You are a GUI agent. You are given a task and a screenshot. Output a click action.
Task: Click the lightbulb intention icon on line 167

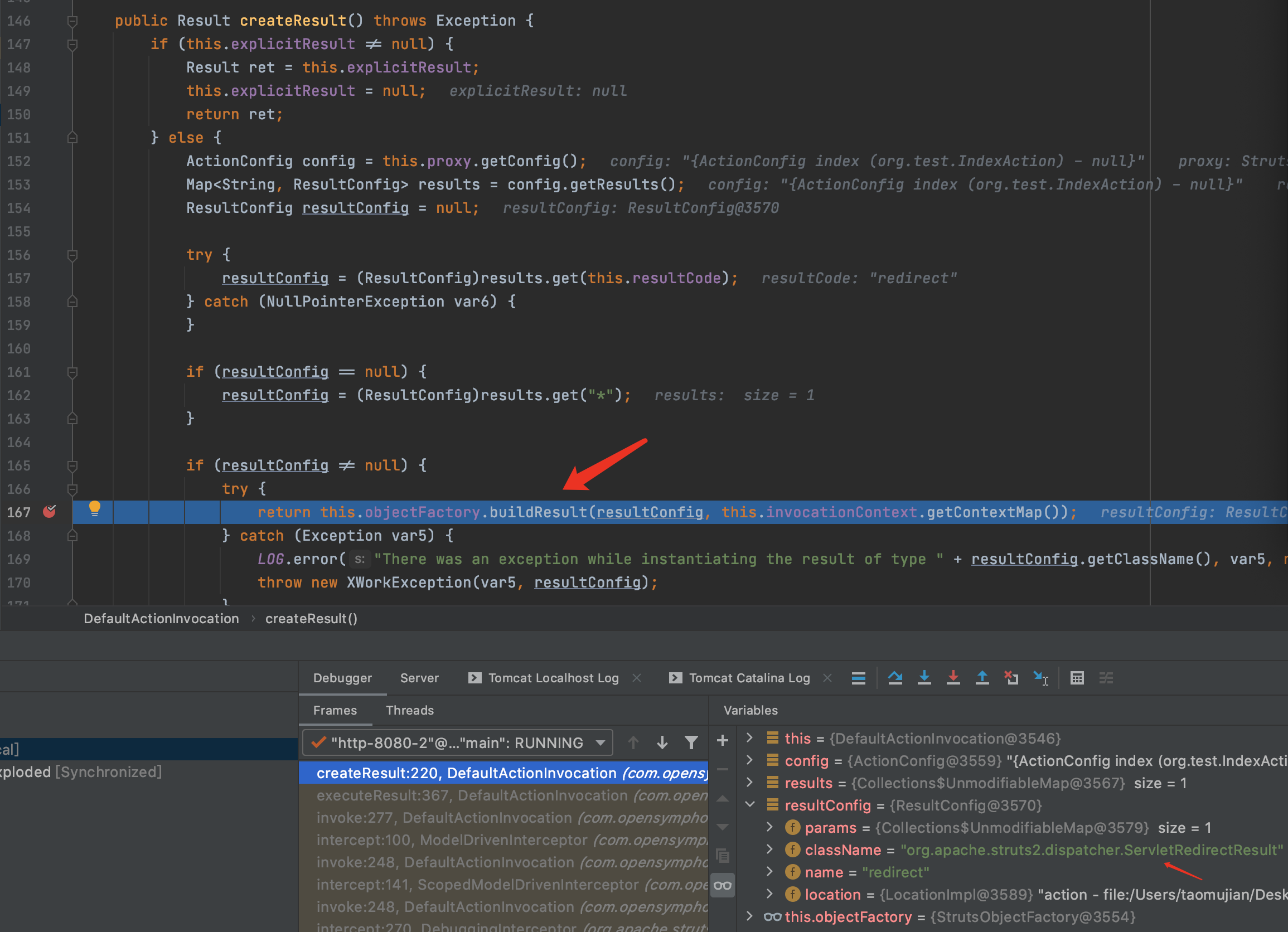coord(95,508)
